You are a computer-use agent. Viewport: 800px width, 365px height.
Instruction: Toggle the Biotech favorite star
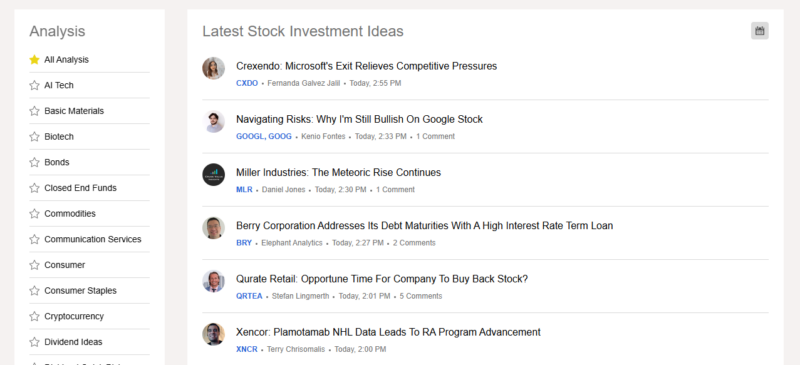pos(34,137)
